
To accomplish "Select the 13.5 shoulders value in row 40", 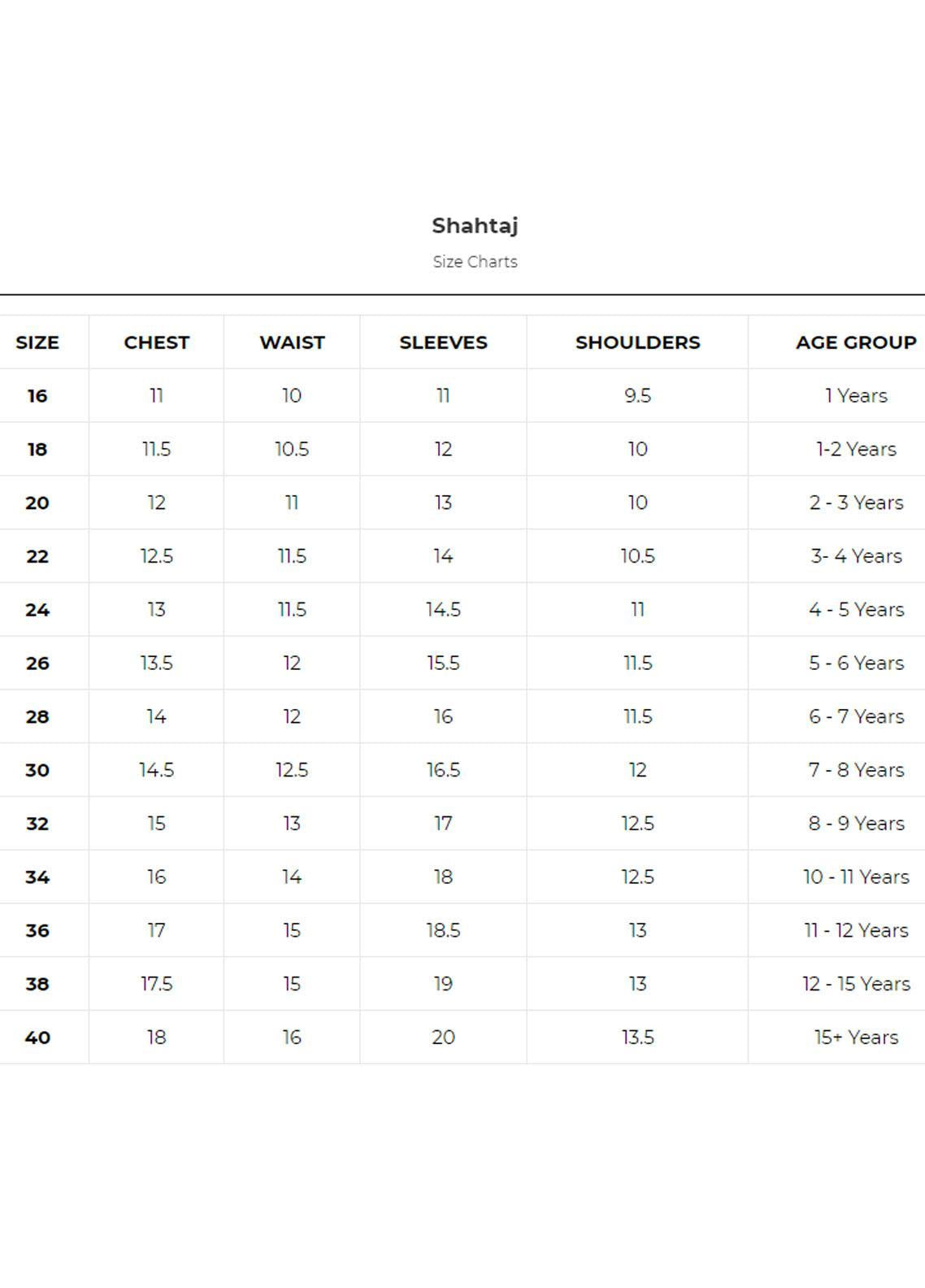I will [637, 1038].
